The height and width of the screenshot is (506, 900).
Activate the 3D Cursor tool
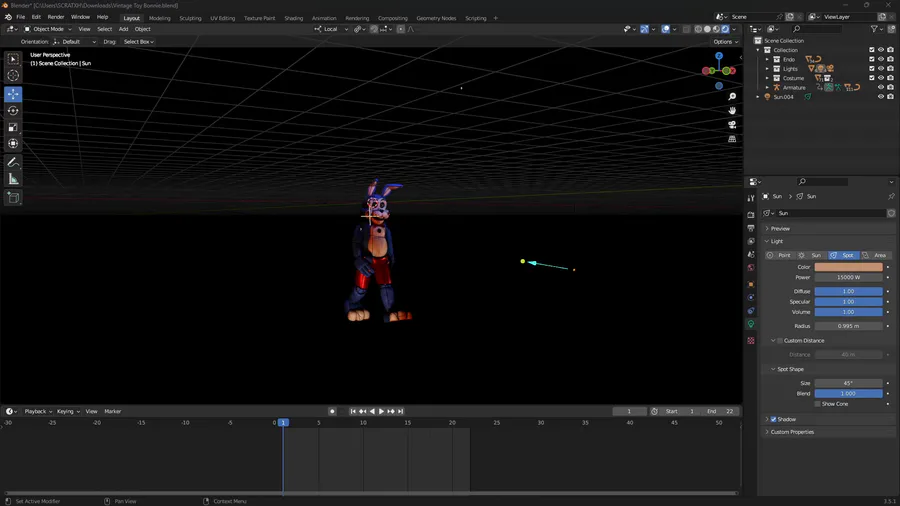click(x=13, y=76)
